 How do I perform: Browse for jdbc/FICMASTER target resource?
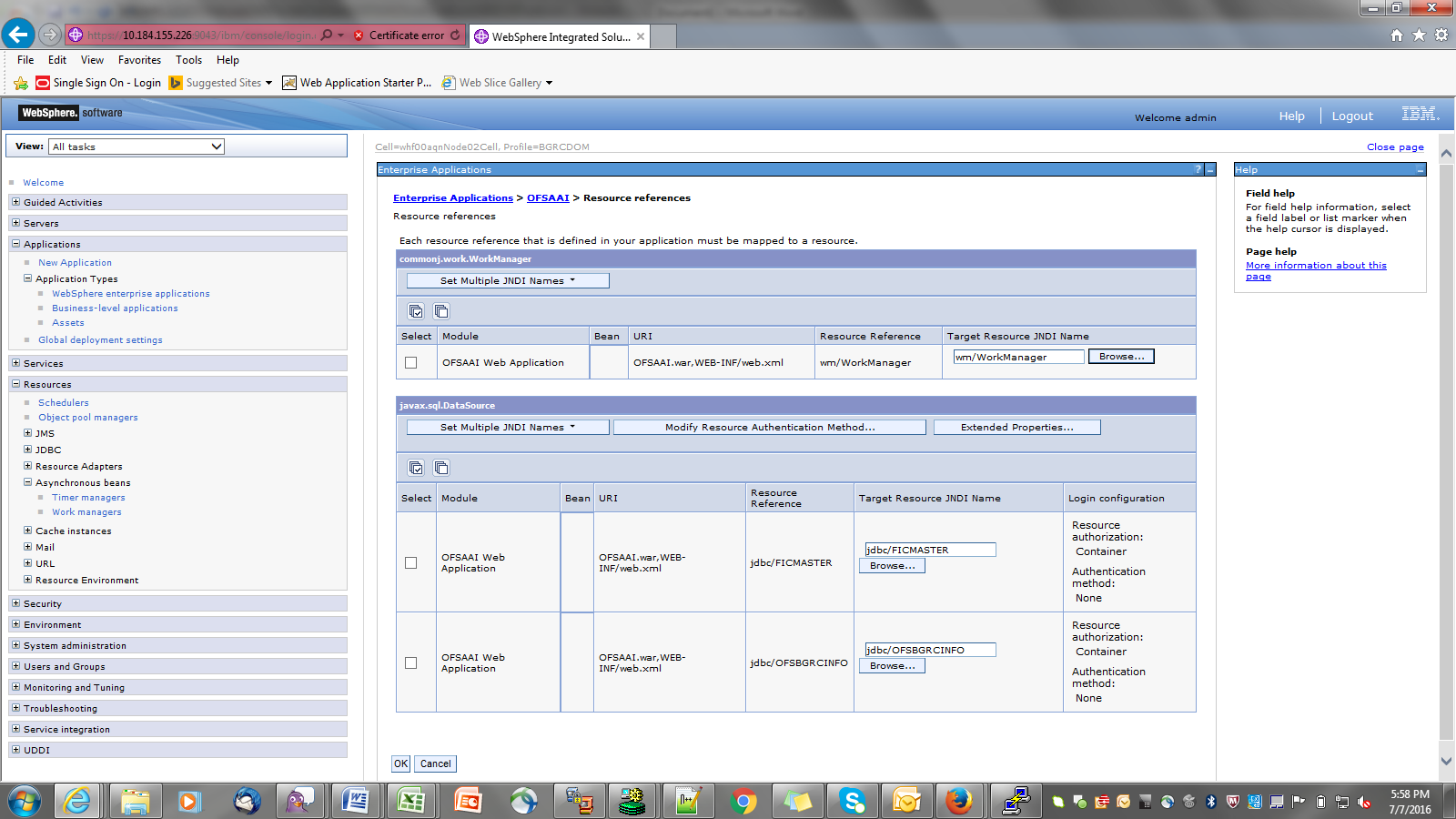[893, 566]
